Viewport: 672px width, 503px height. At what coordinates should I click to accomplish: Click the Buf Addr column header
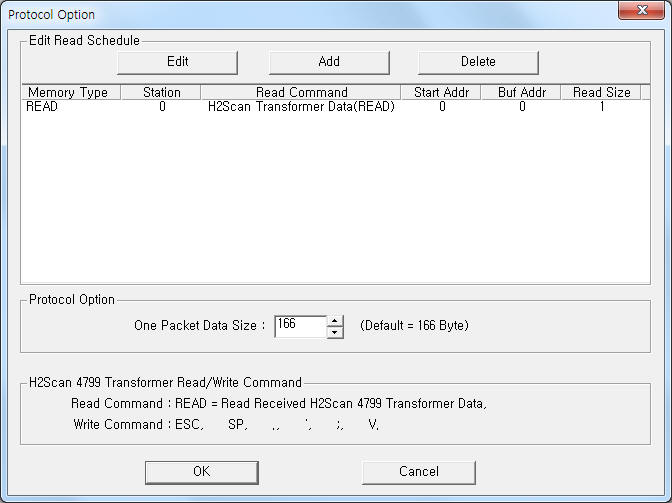tap(521, 92)
